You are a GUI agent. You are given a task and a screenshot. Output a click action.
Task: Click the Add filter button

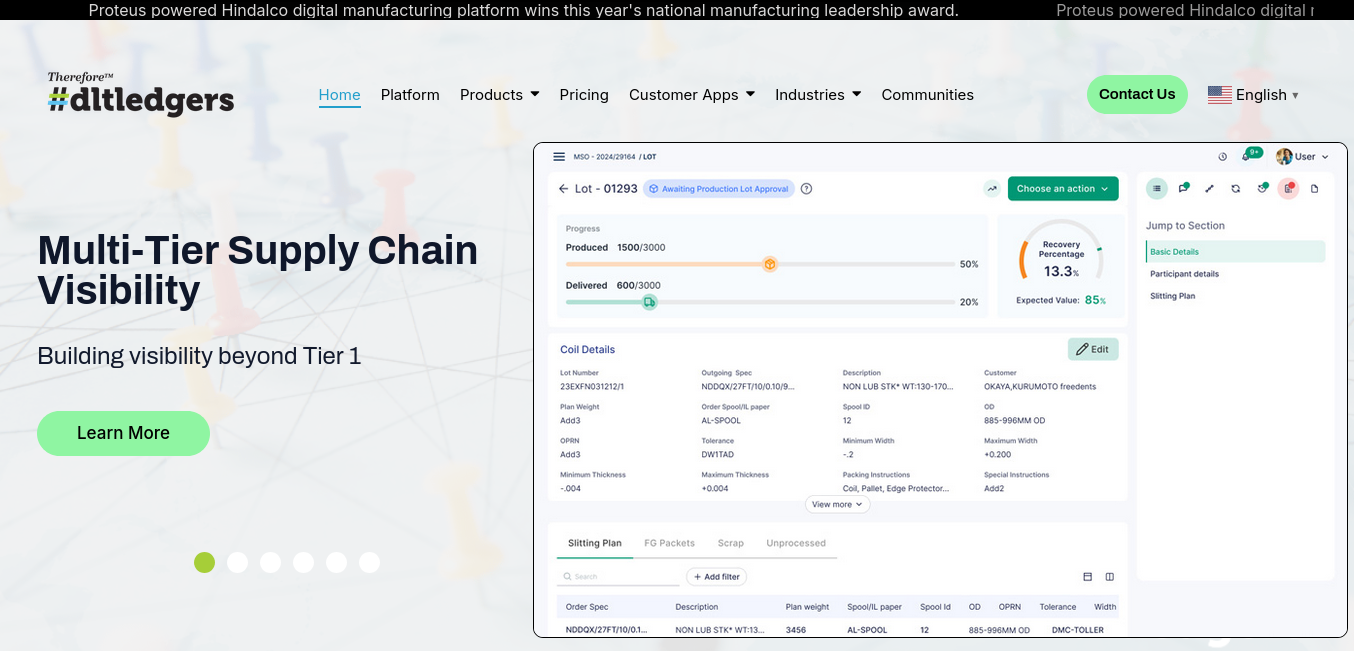(716, 577)
